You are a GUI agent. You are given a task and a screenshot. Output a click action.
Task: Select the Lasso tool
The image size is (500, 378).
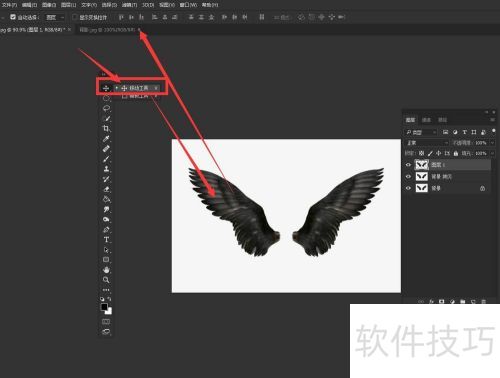pos(106,108)
